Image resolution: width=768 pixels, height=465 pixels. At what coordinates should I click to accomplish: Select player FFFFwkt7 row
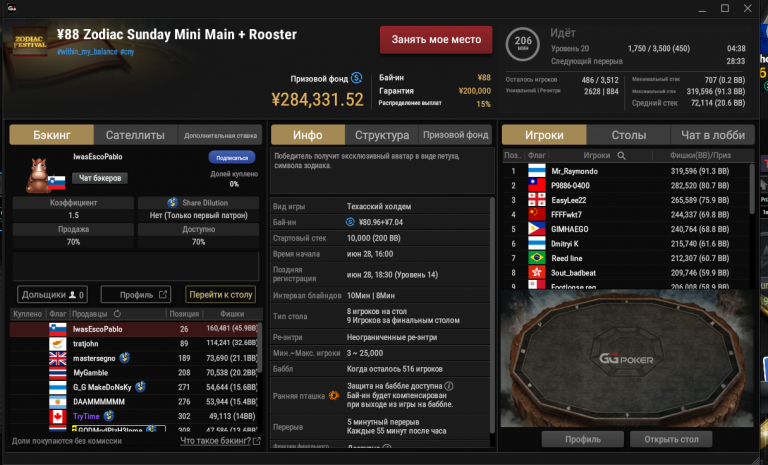(626, 214)
